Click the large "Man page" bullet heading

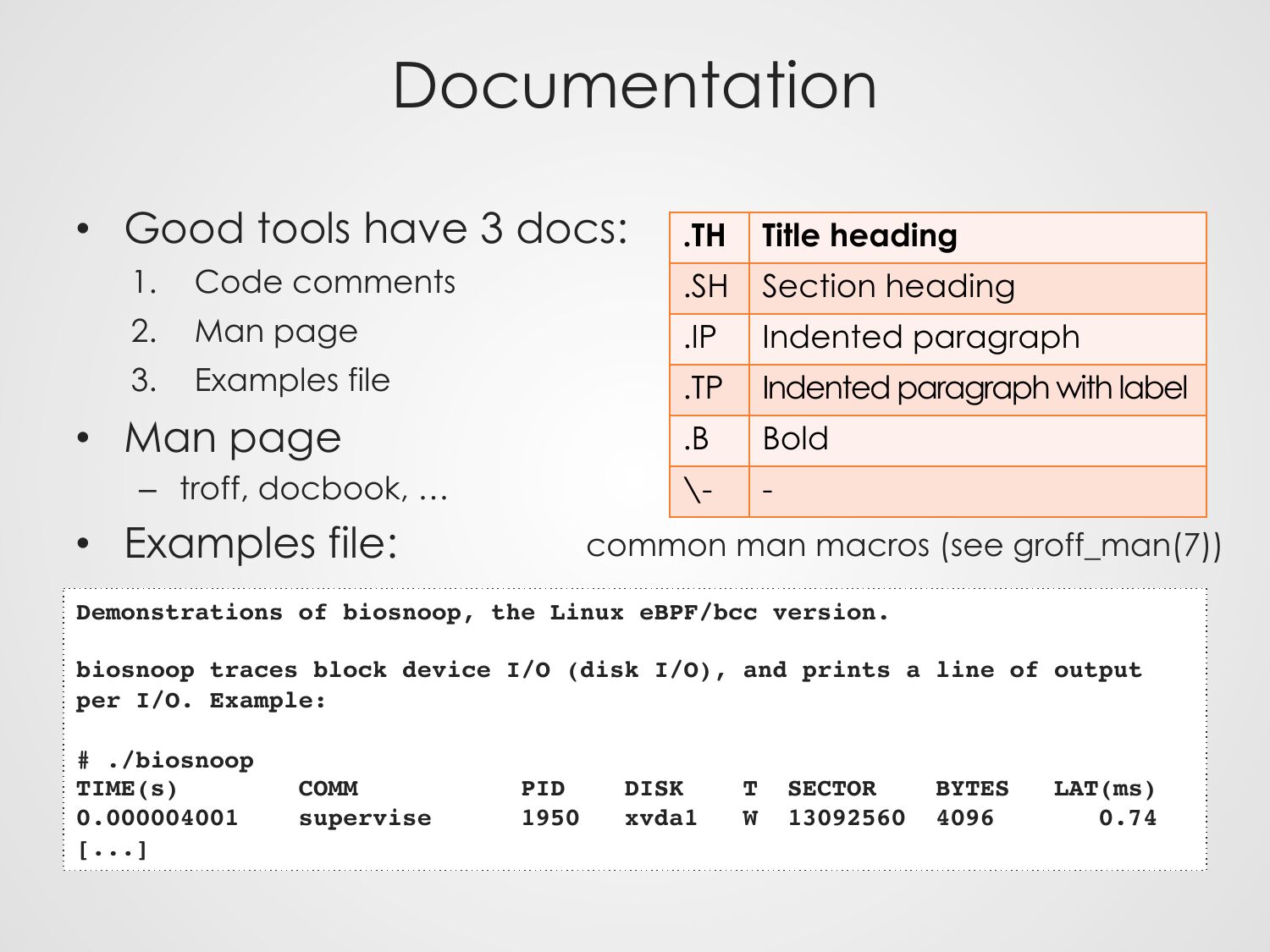click(x=232, y=438)
